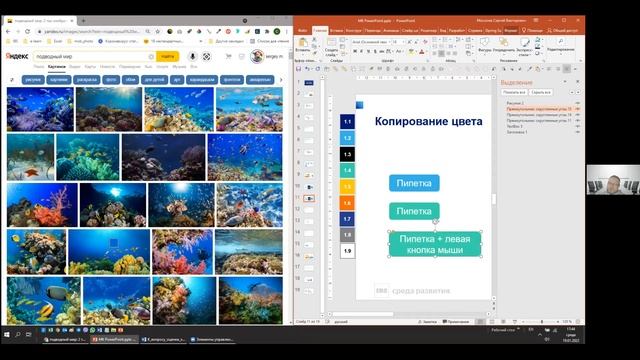Select the 'Пипетка + левая кнопка мыши' shape
Screen dimensions: 640x360
point(435,244)
